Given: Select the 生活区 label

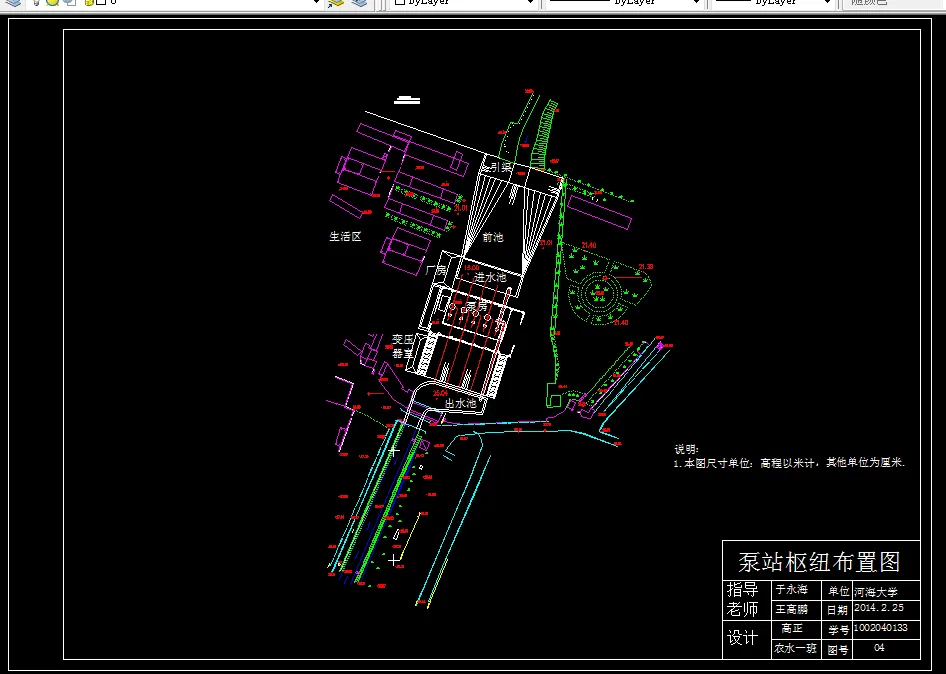Looking at the screenshot, I should pyautogui.click(x=345, y=237).
